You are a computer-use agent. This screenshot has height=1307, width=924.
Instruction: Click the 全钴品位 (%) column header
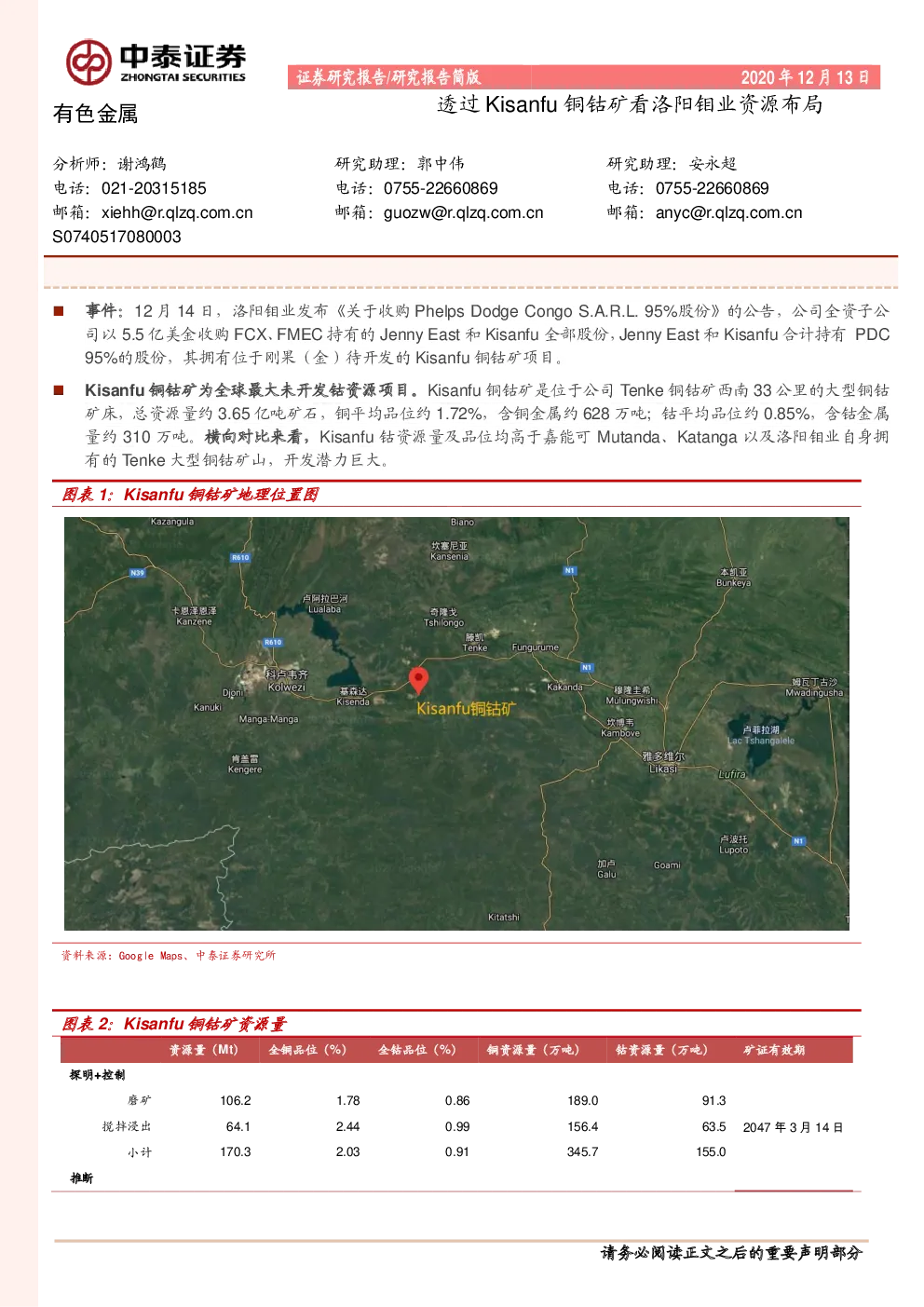(416, 1050)
